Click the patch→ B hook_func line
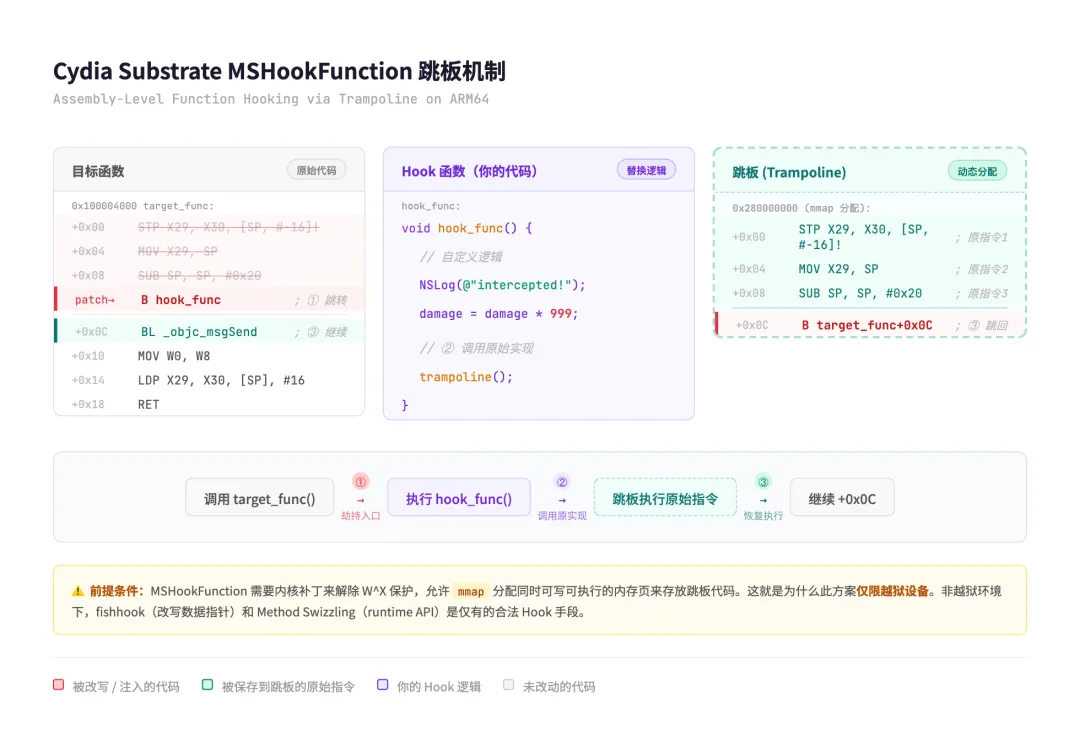 [209, 299]
